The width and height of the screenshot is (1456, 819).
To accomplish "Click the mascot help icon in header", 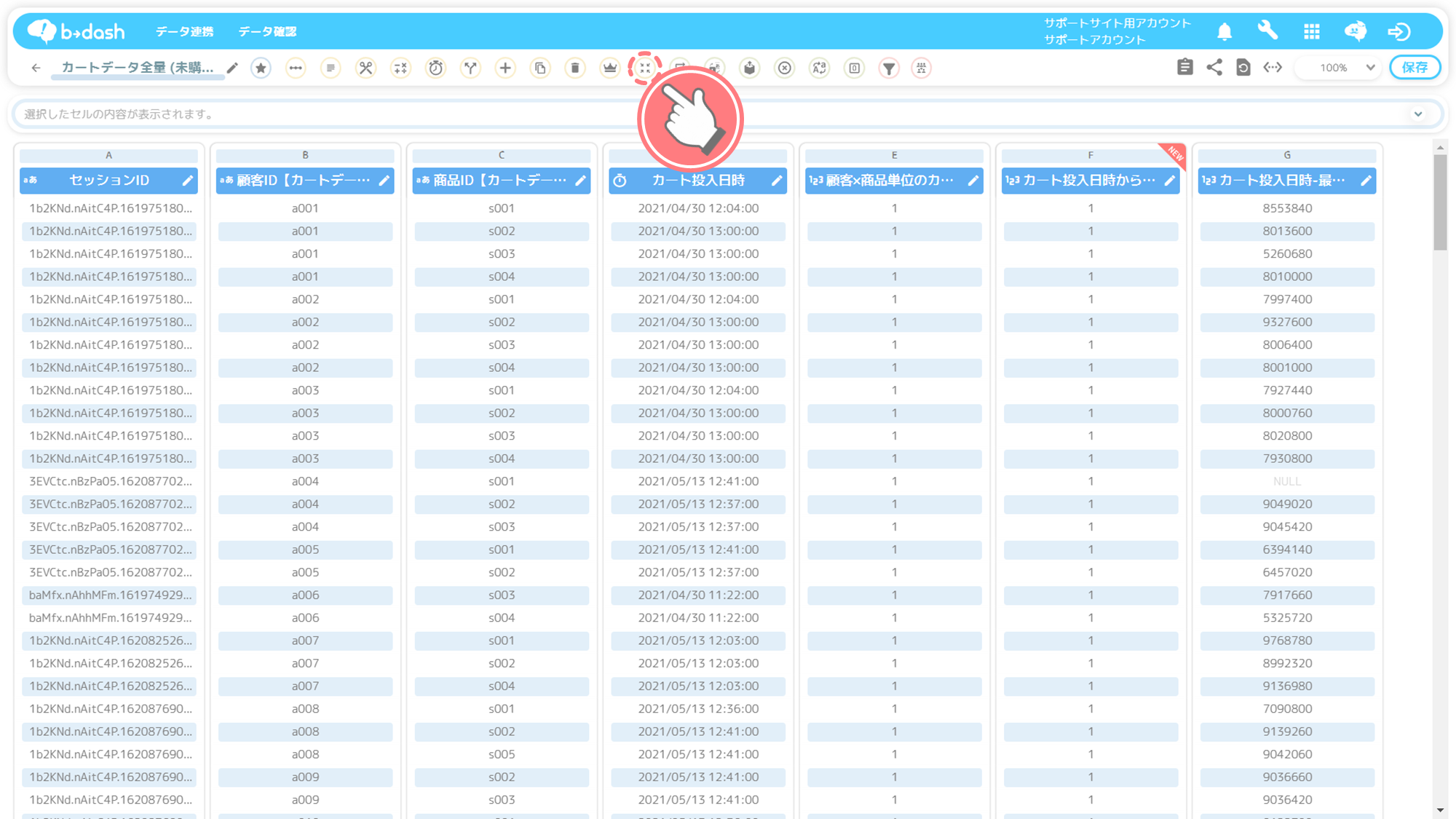I will 1356,31.
